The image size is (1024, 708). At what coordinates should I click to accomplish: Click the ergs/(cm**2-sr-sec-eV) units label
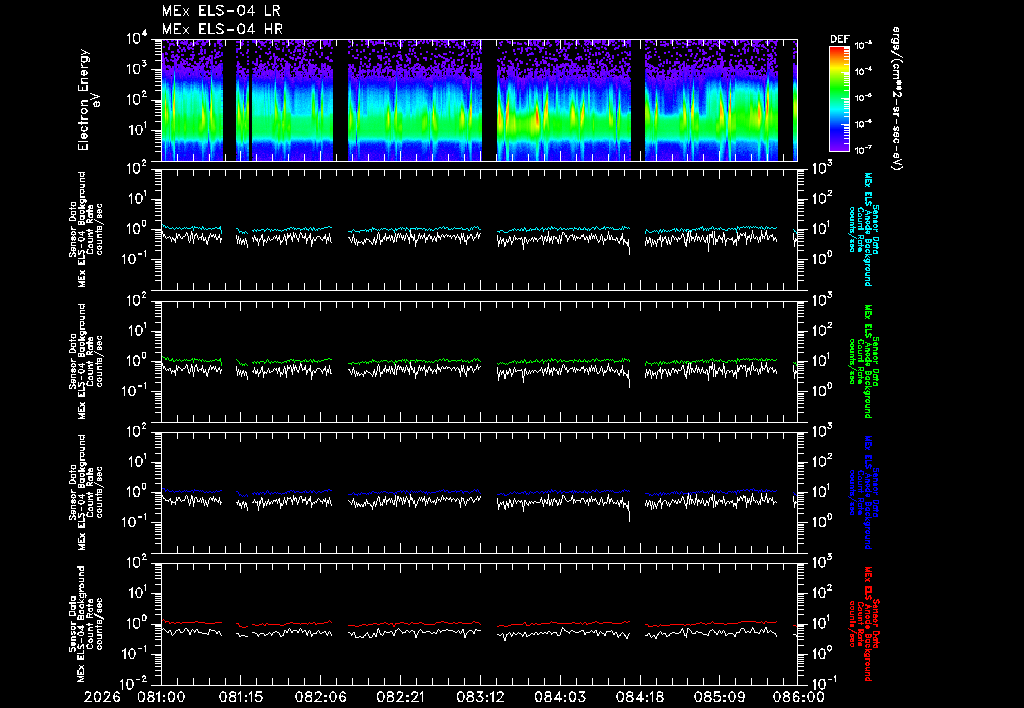[897, 99]
